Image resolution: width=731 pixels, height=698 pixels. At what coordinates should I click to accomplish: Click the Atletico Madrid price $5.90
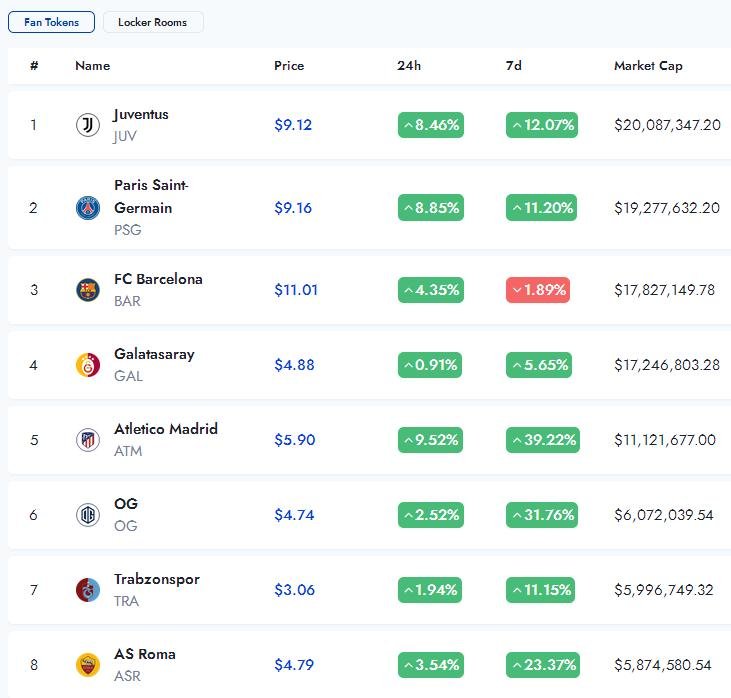point(295,440)
